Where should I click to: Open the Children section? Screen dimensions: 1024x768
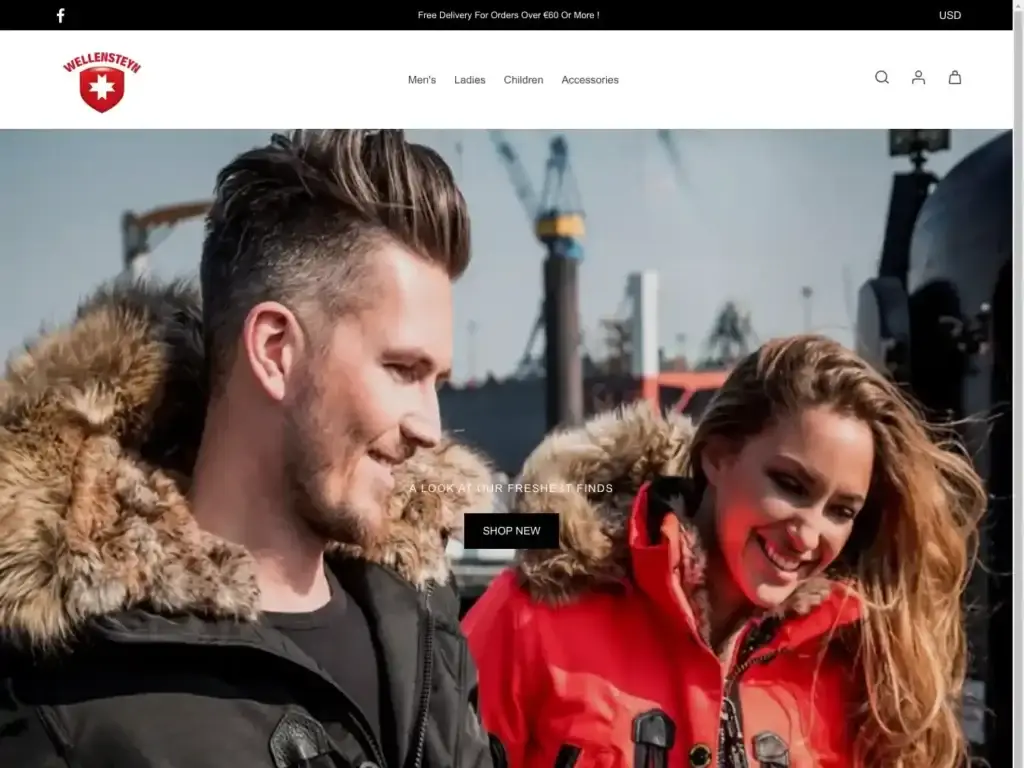(x=524, y=79)
